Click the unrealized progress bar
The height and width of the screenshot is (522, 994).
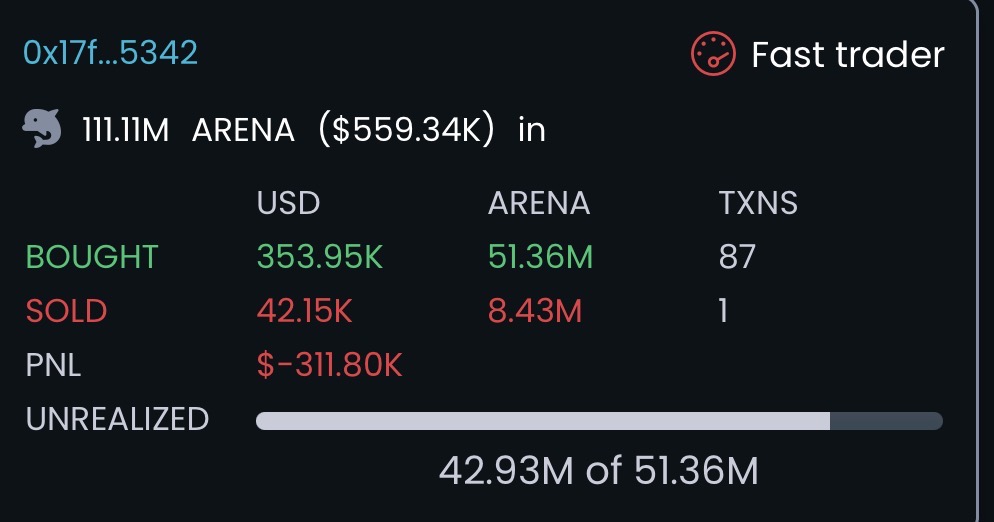[598, 421]
